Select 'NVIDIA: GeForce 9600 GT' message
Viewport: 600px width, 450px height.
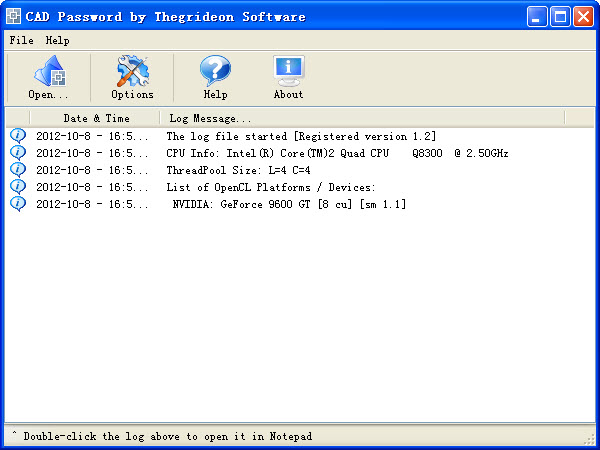[289, 204]
